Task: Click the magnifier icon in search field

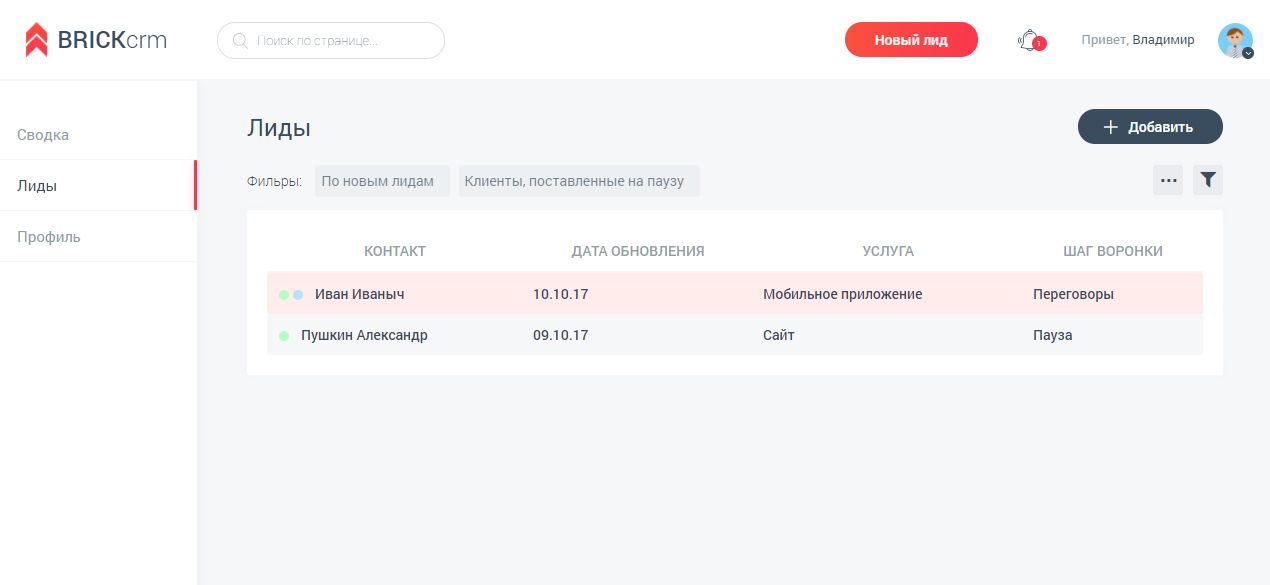Action: coord(240,41)
